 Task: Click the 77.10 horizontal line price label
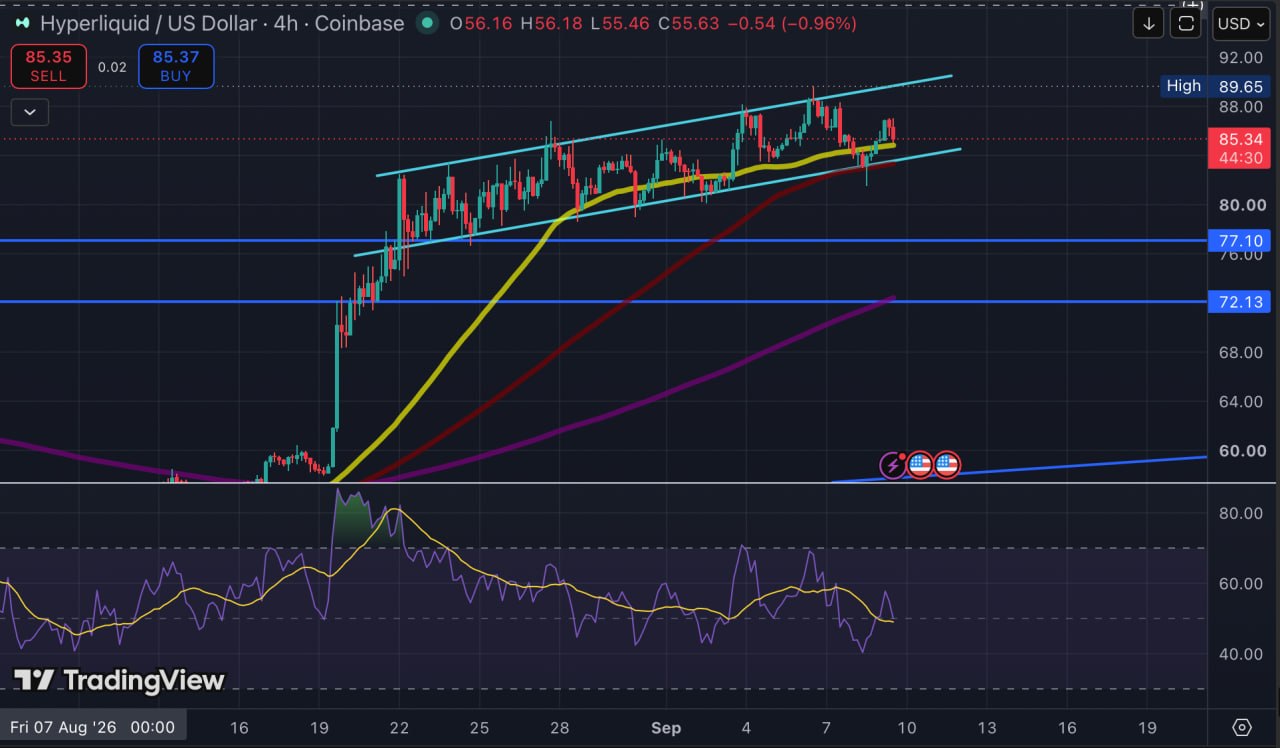(x=1239, y=240)
